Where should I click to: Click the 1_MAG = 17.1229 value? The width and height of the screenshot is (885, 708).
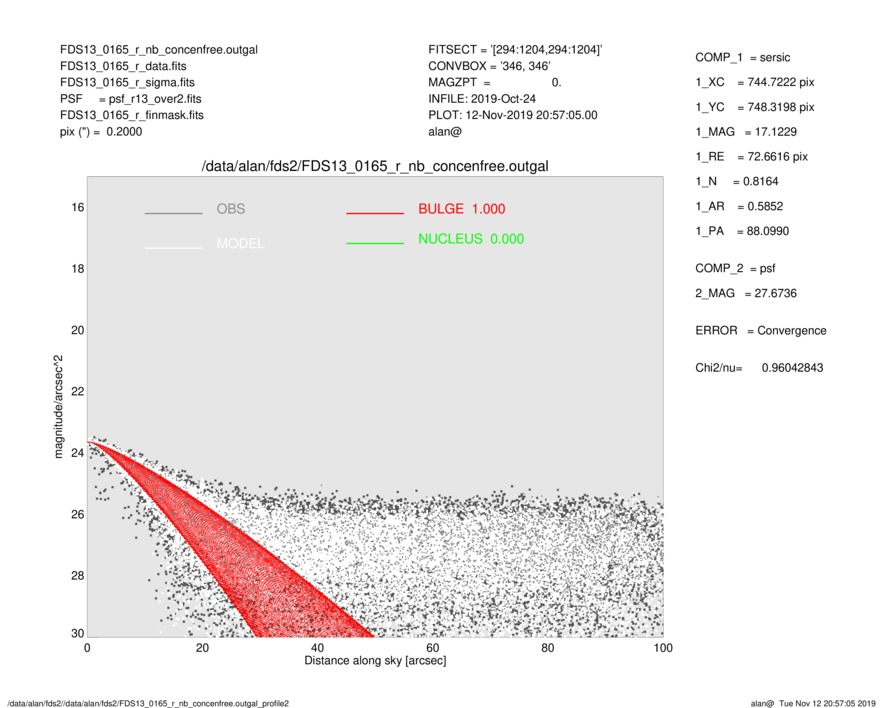[746, 131]
